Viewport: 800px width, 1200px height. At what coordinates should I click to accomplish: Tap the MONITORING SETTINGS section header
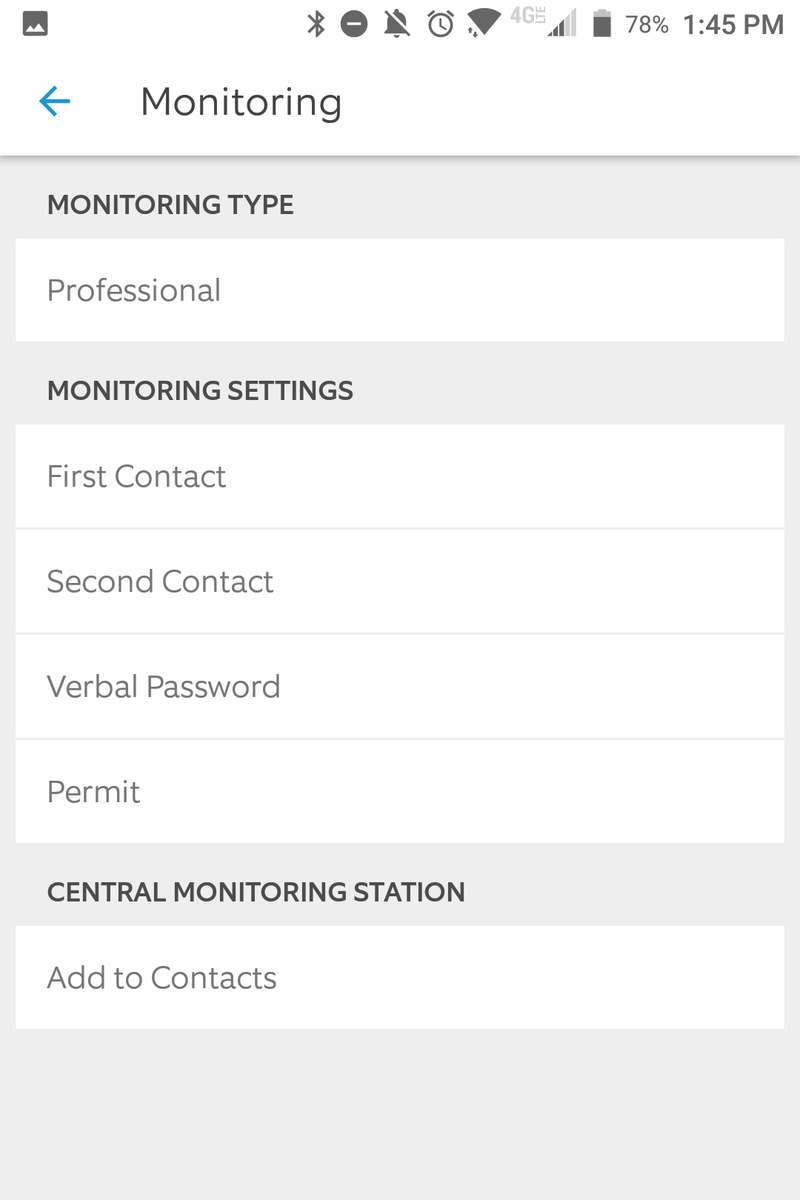[200, 390]
